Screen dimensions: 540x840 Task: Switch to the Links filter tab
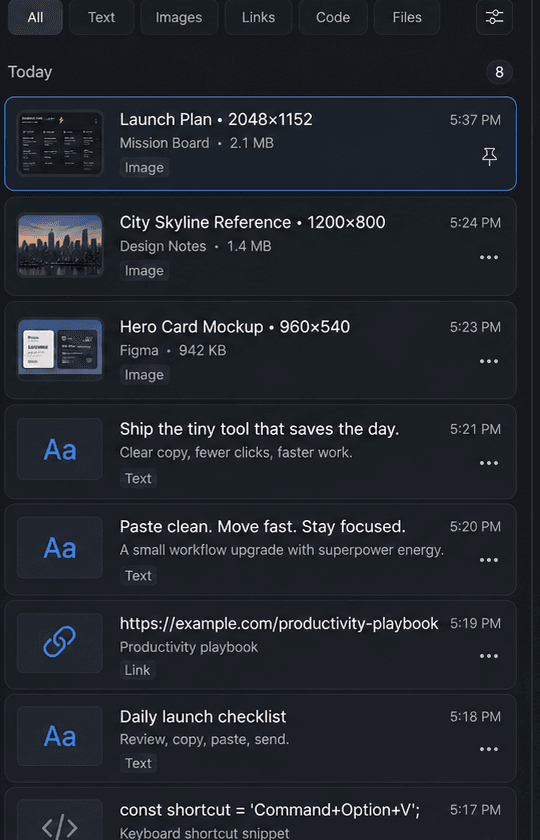click(x=258, y=17)
